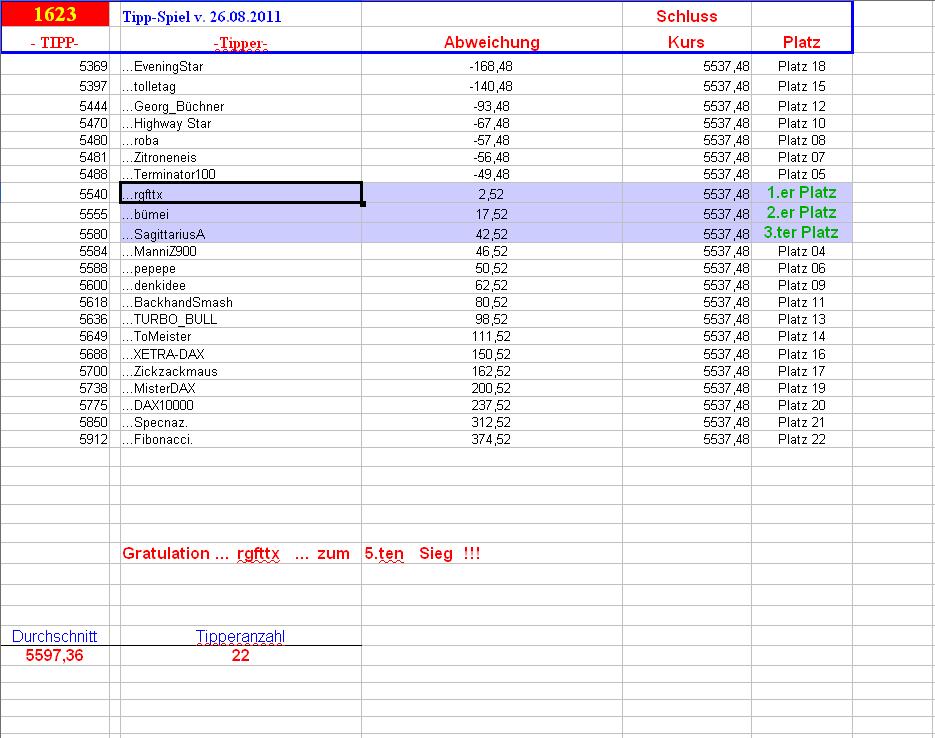Screen dimensions: 935x738
Task: Click the 5537,48 Kurs cell in EveningStar row
Action: click(x=687, y=66)
